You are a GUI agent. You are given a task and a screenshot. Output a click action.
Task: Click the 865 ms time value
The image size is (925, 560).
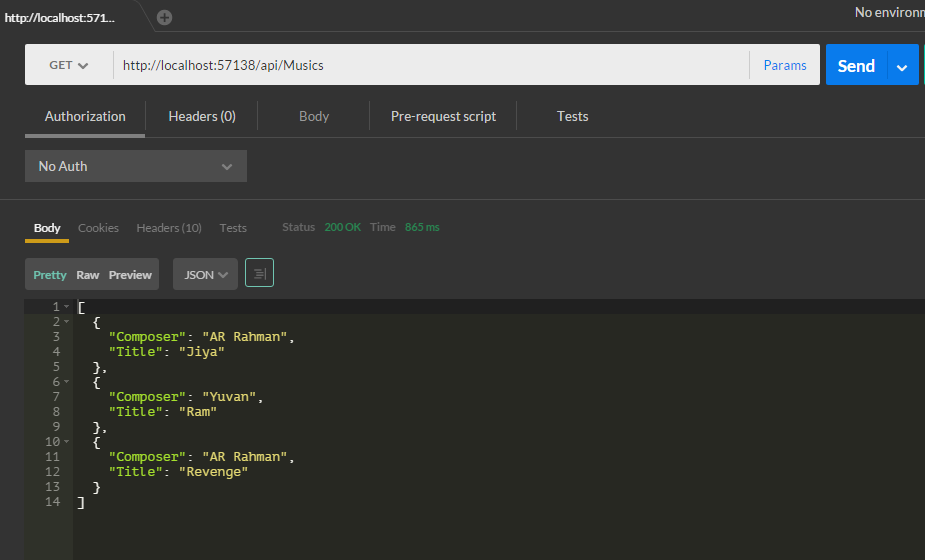pyautogui.click(x=422, y=227)
